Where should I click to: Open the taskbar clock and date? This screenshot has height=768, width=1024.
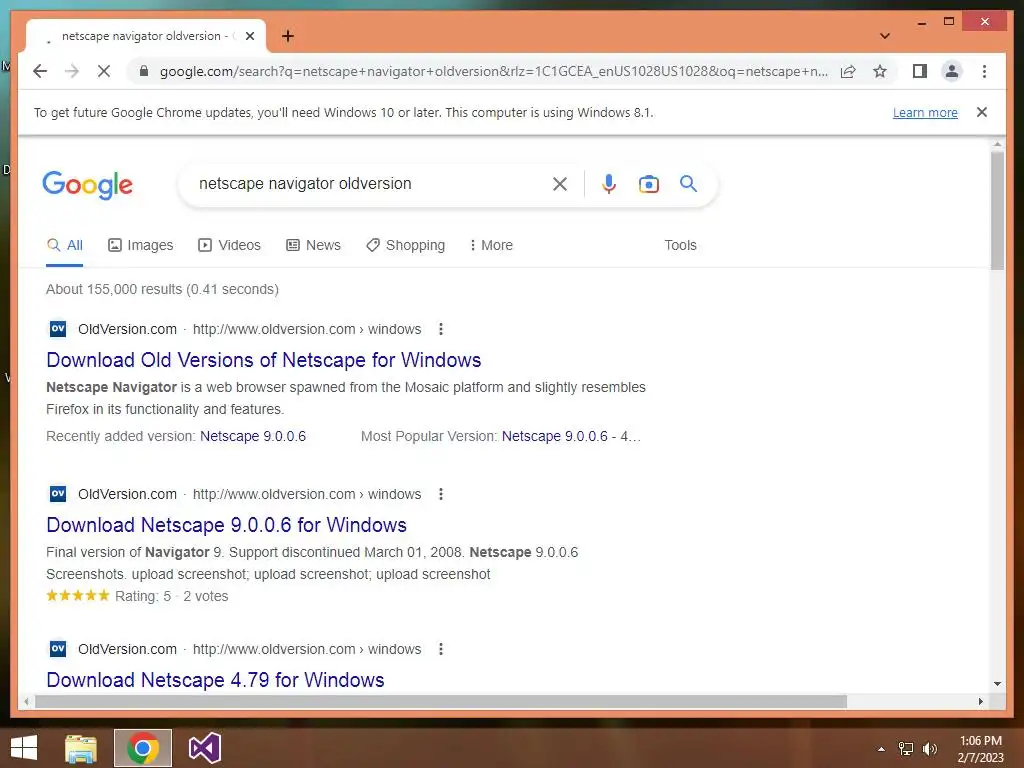[980, 749]
